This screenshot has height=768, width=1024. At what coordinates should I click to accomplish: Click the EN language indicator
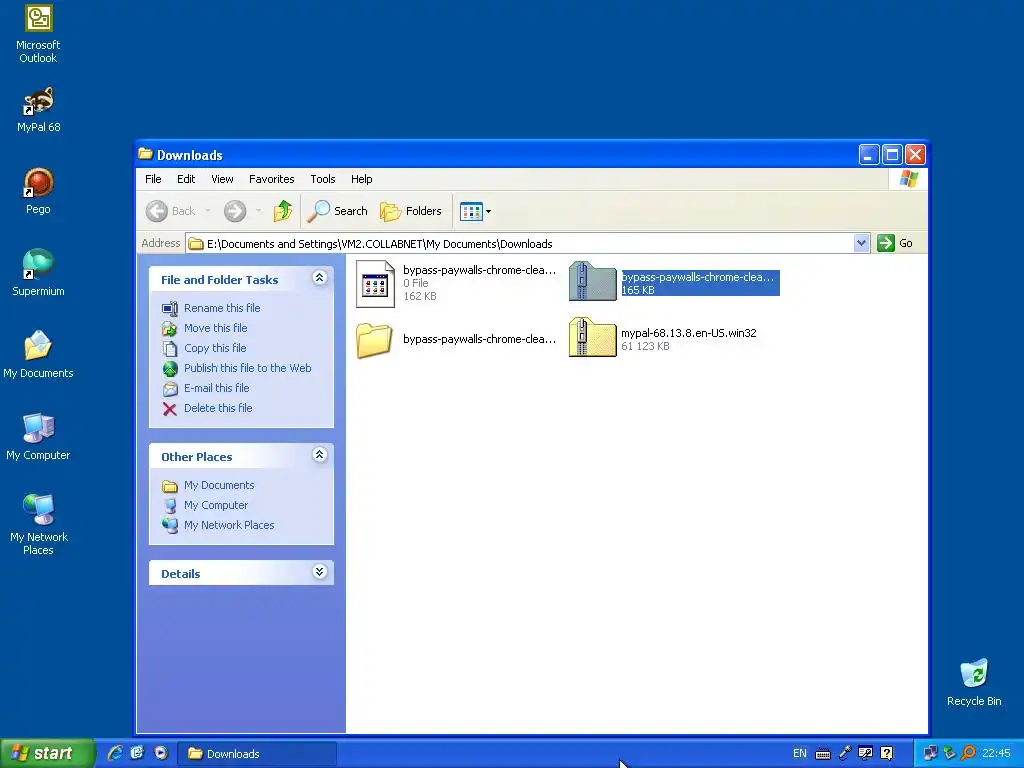799,754
